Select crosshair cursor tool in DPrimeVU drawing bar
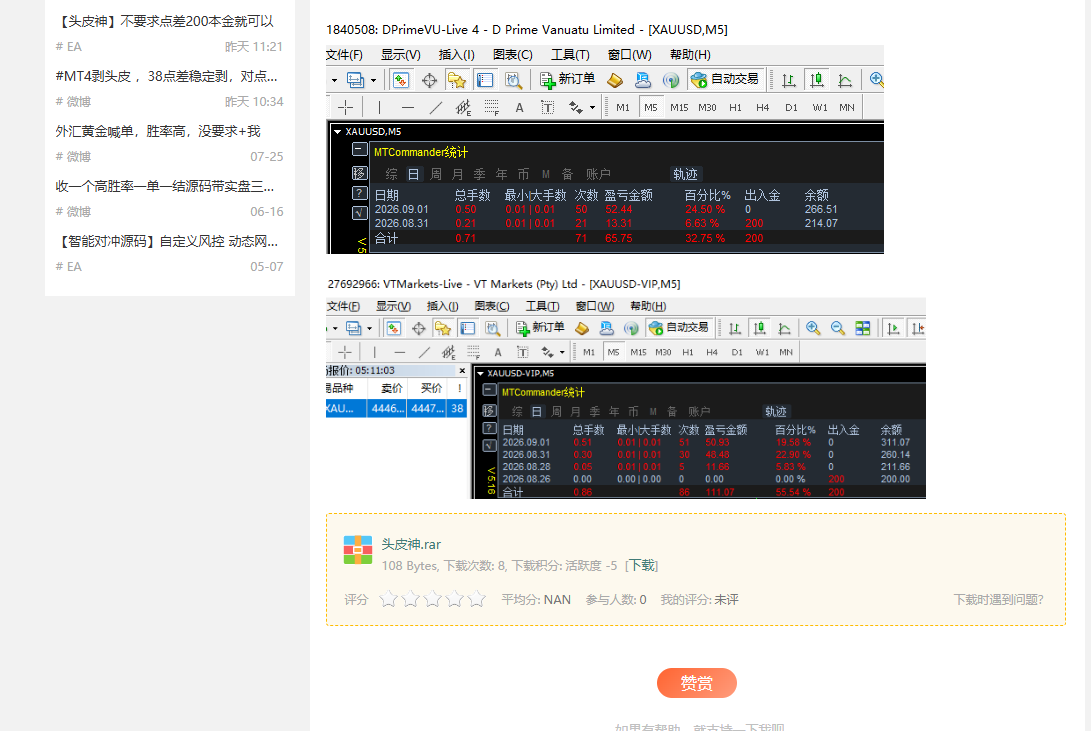 coord(345,107)
